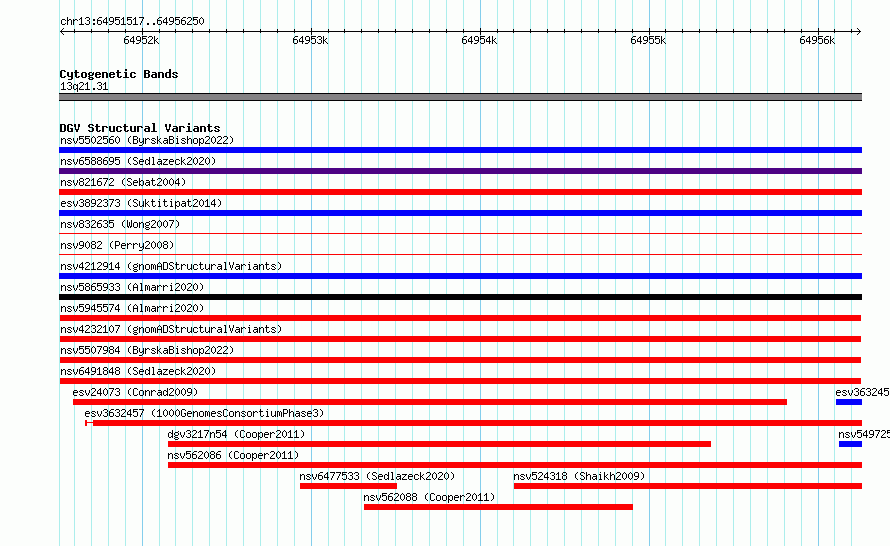
Task: Select the purple nsv6588695 variant bar
Action: (x=460, y=171)
